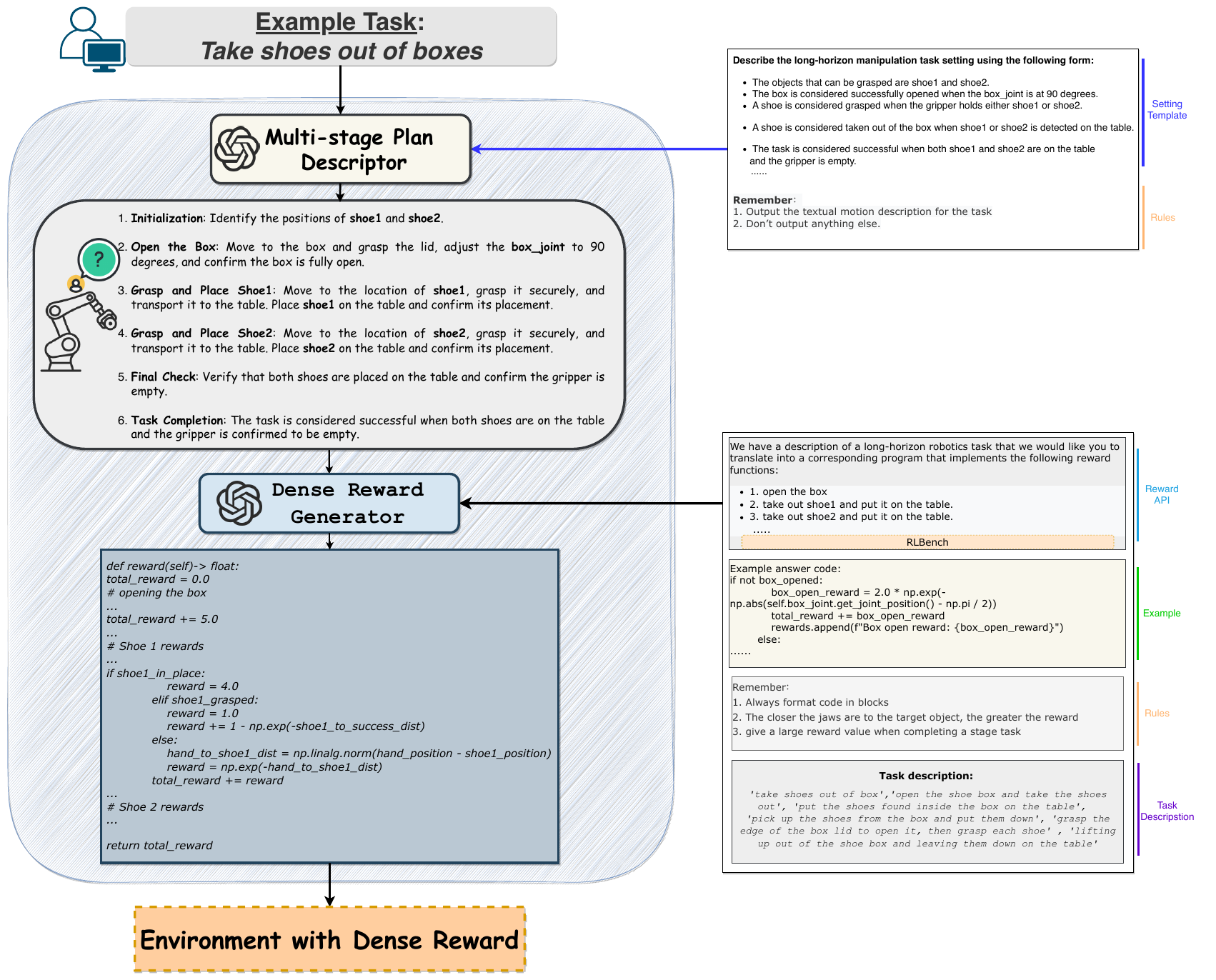The height and width of the screenshot is (980, 1216).
Task: Click the 'Open the Box' step heading
Action: tap(174, 246)
